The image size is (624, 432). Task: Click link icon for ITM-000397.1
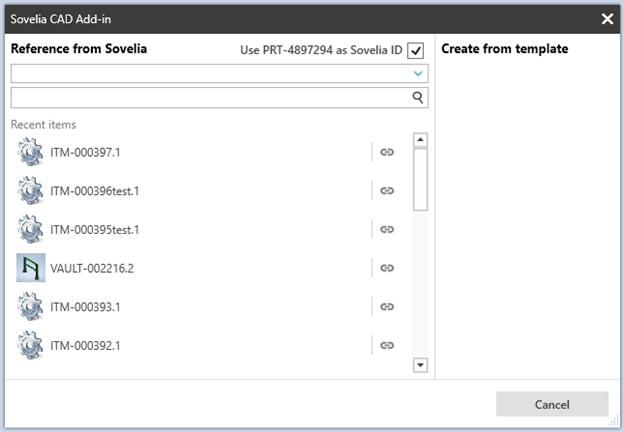387,152
